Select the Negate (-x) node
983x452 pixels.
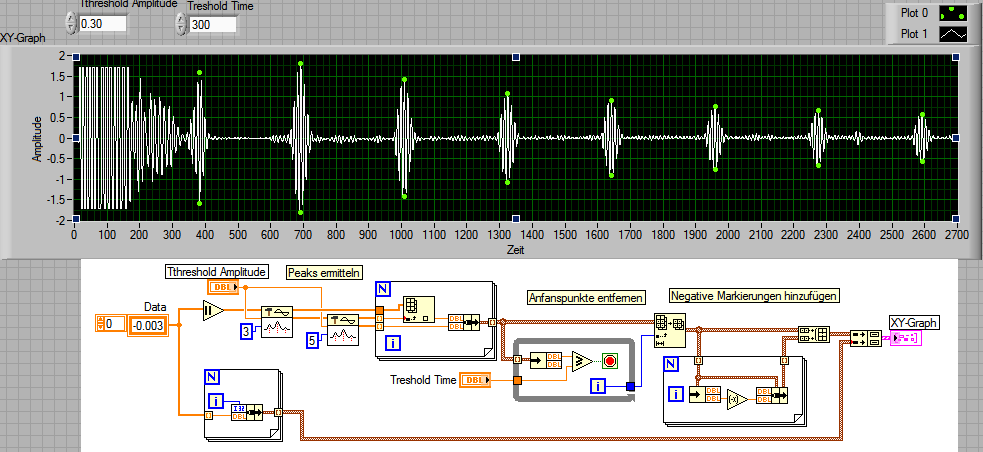click(737, 398)
